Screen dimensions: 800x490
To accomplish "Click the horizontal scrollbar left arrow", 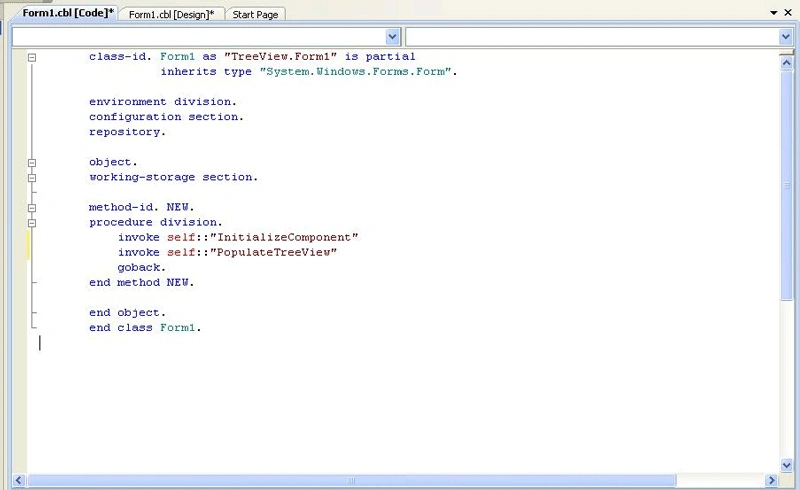I will [x=19, y=480].
